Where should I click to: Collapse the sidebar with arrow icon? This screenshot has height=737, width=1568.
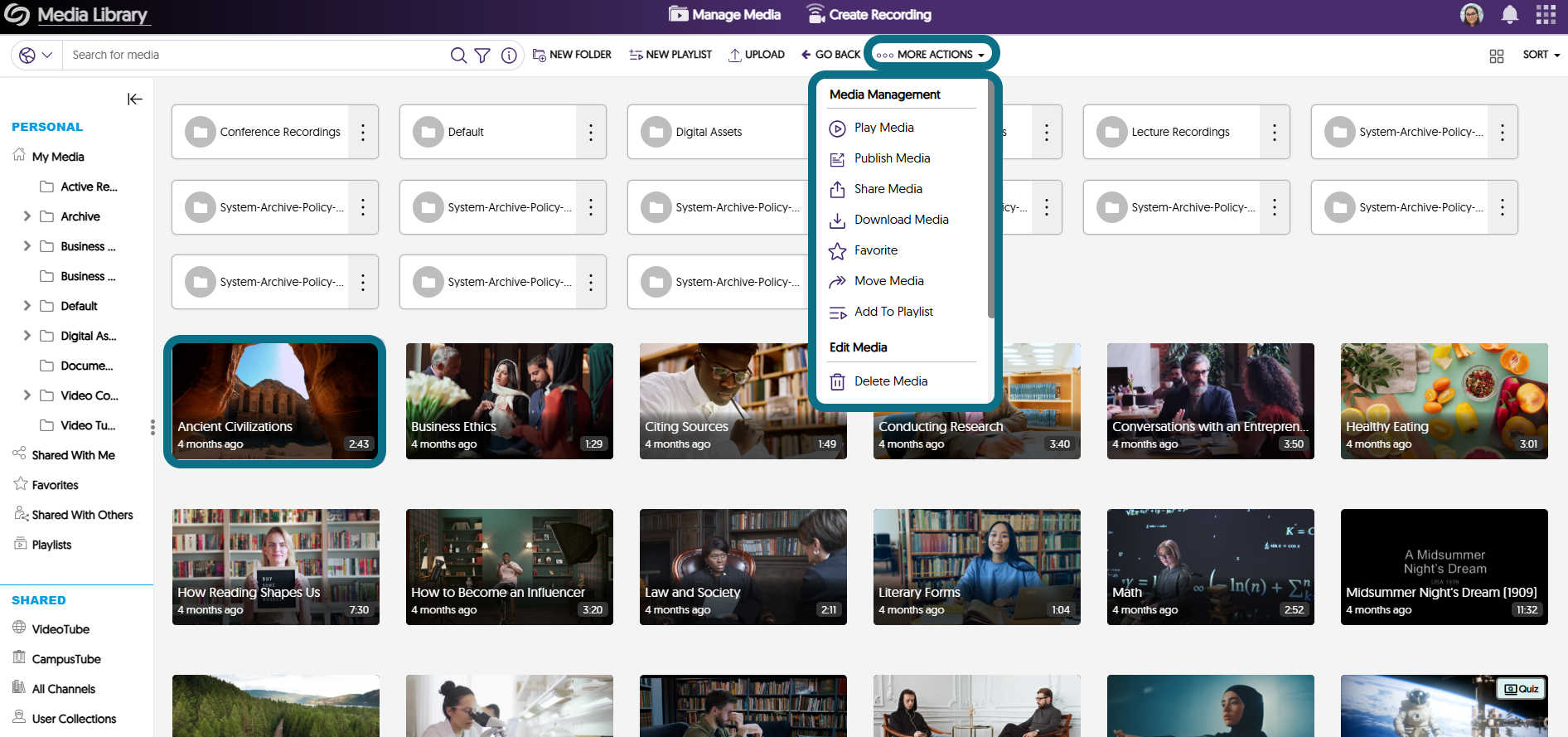[x=135, y=99]
